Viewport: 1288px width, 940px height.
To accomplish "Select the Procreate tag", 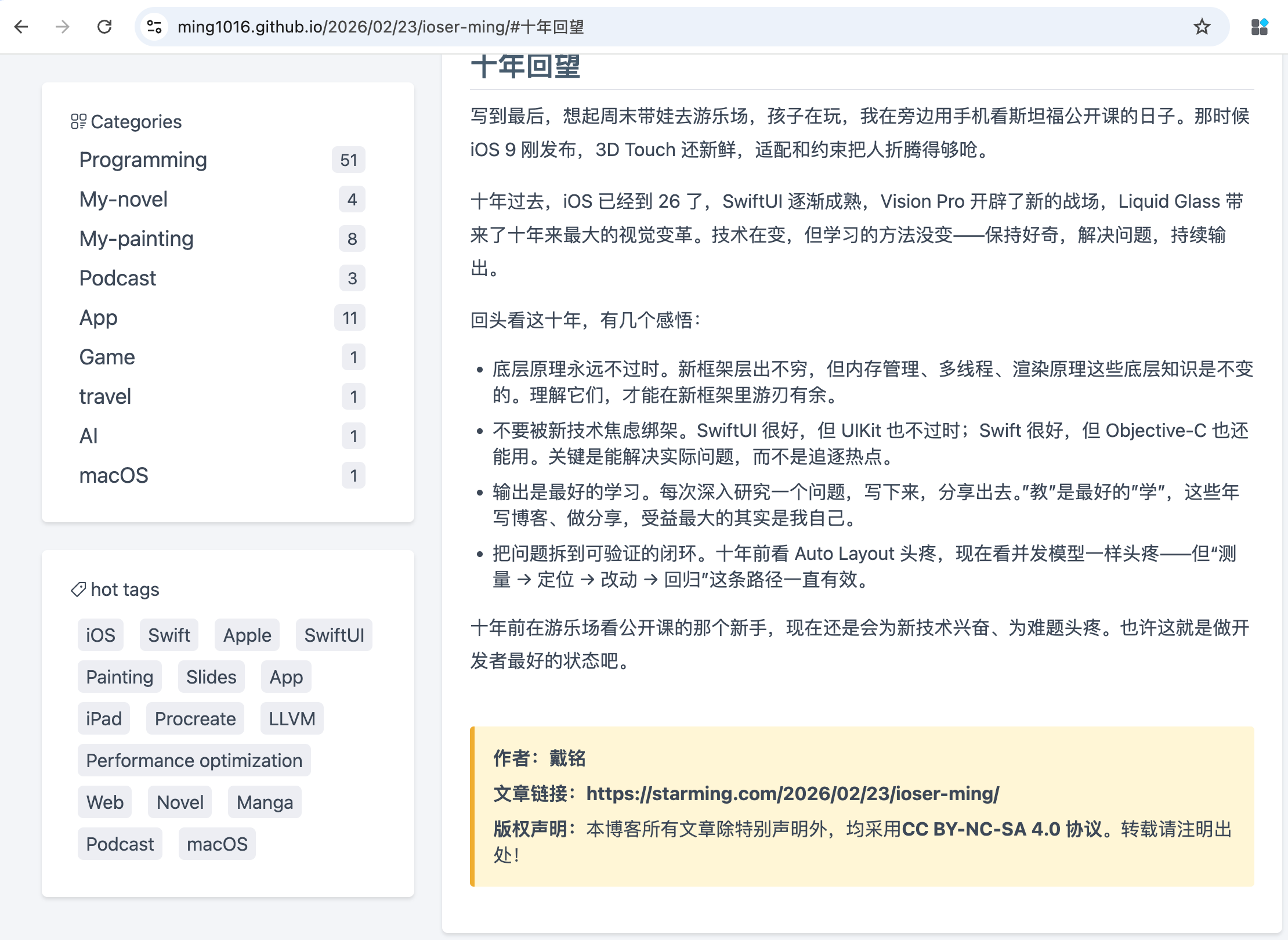I will 195,718.
